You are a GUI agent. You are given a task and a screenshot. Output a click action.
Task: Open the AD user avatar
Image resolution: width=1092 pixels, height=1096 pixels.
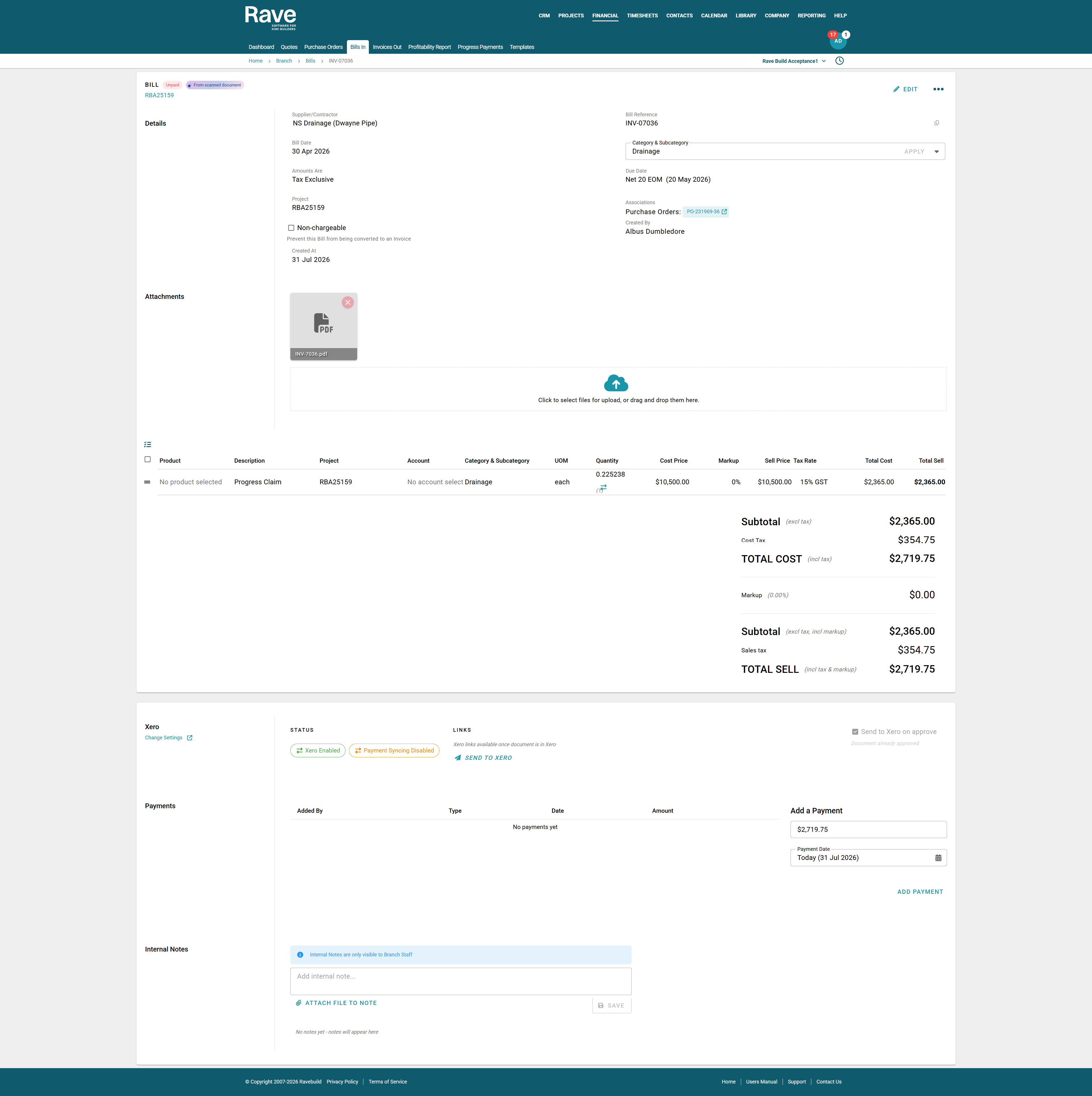(838, 41)
